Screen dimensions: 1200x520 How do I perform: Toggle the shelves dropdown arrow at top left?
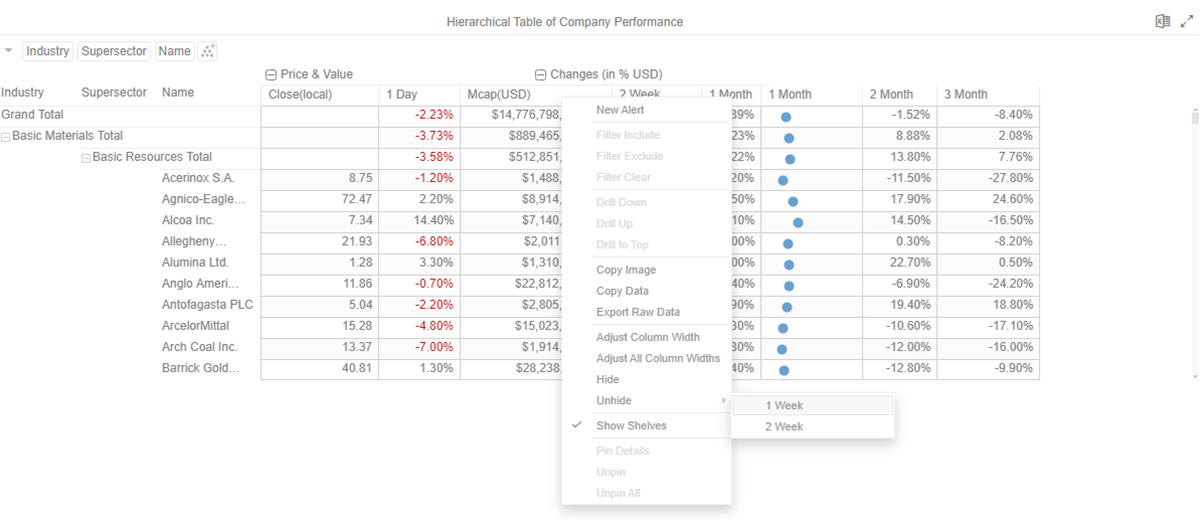[9, 50]
